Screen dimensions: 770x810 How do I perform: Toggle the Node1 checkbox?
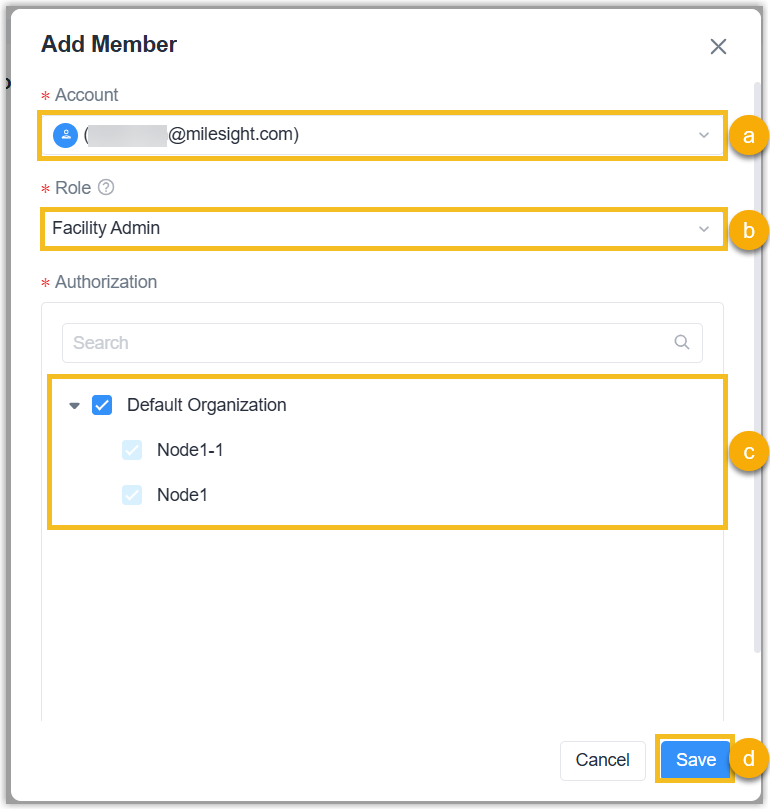[x=132, y=495]
